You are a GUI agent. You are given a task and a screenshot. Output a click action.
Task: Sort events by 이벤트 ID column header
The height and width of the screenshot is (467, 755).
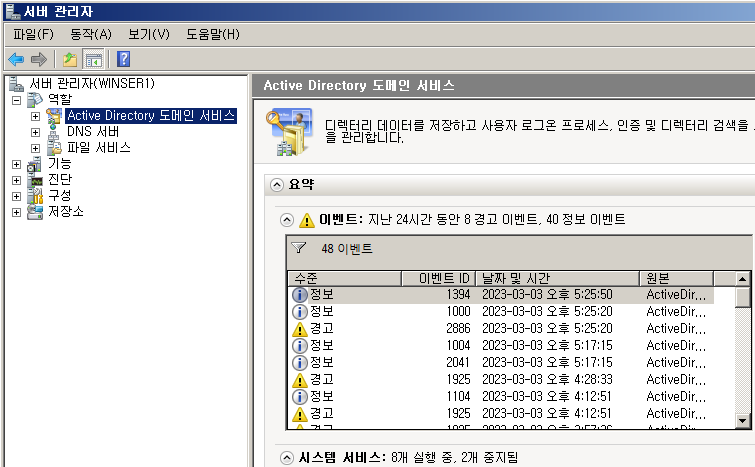pos(439,278)
